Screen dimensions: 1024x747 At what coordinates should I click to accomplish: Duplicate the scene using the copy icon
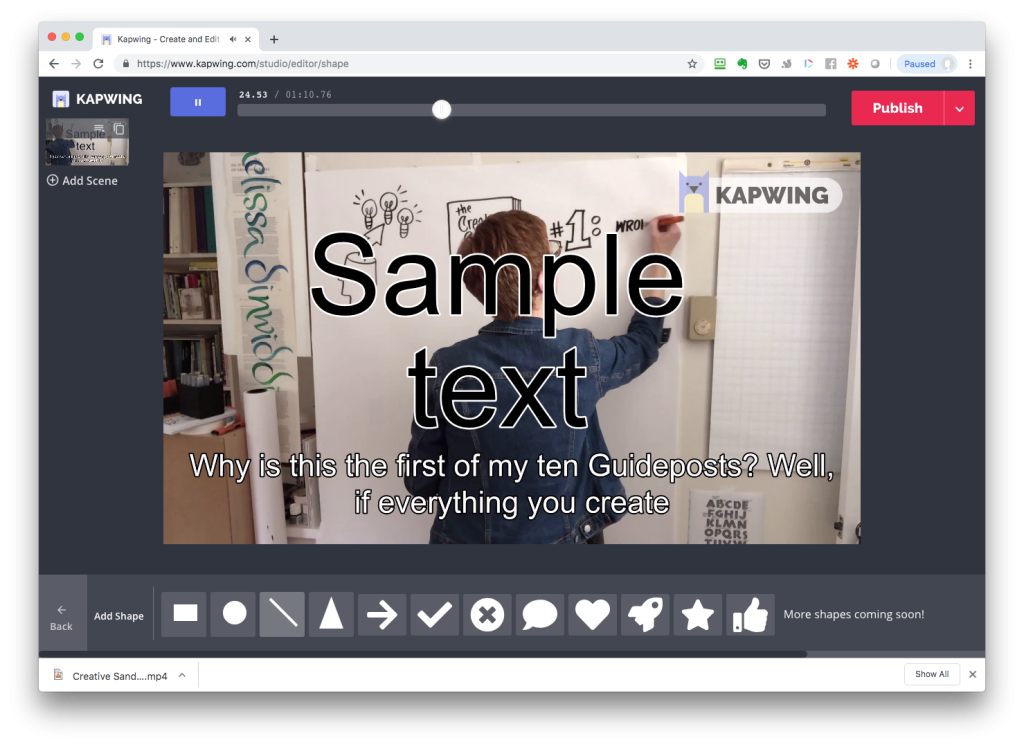119,129
